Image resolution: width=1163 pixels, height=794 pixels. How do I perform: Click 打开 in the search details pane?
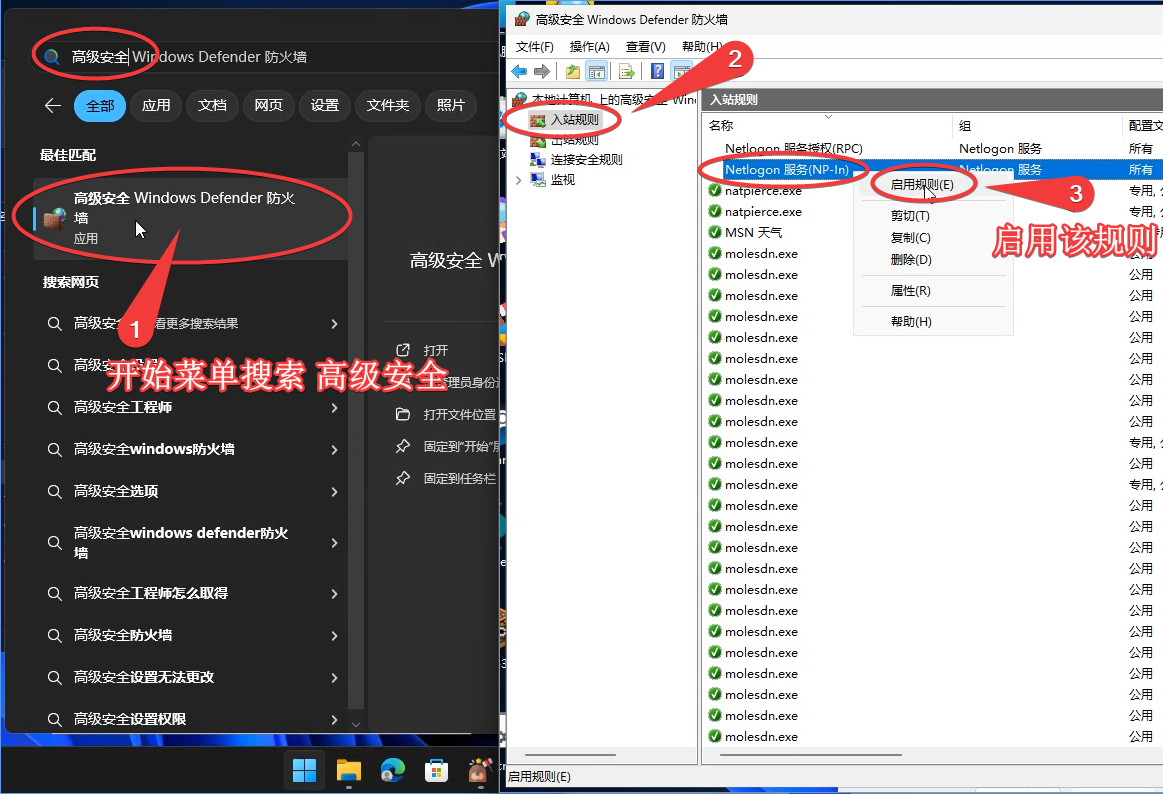[x=435, y=350]
